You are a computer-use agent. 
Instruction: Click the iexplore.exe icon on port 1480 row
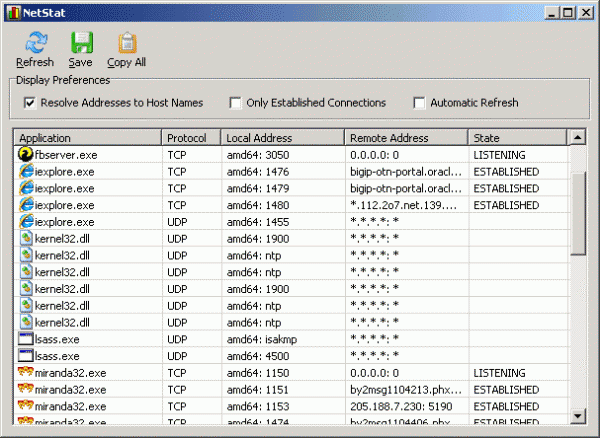[26, 205]
